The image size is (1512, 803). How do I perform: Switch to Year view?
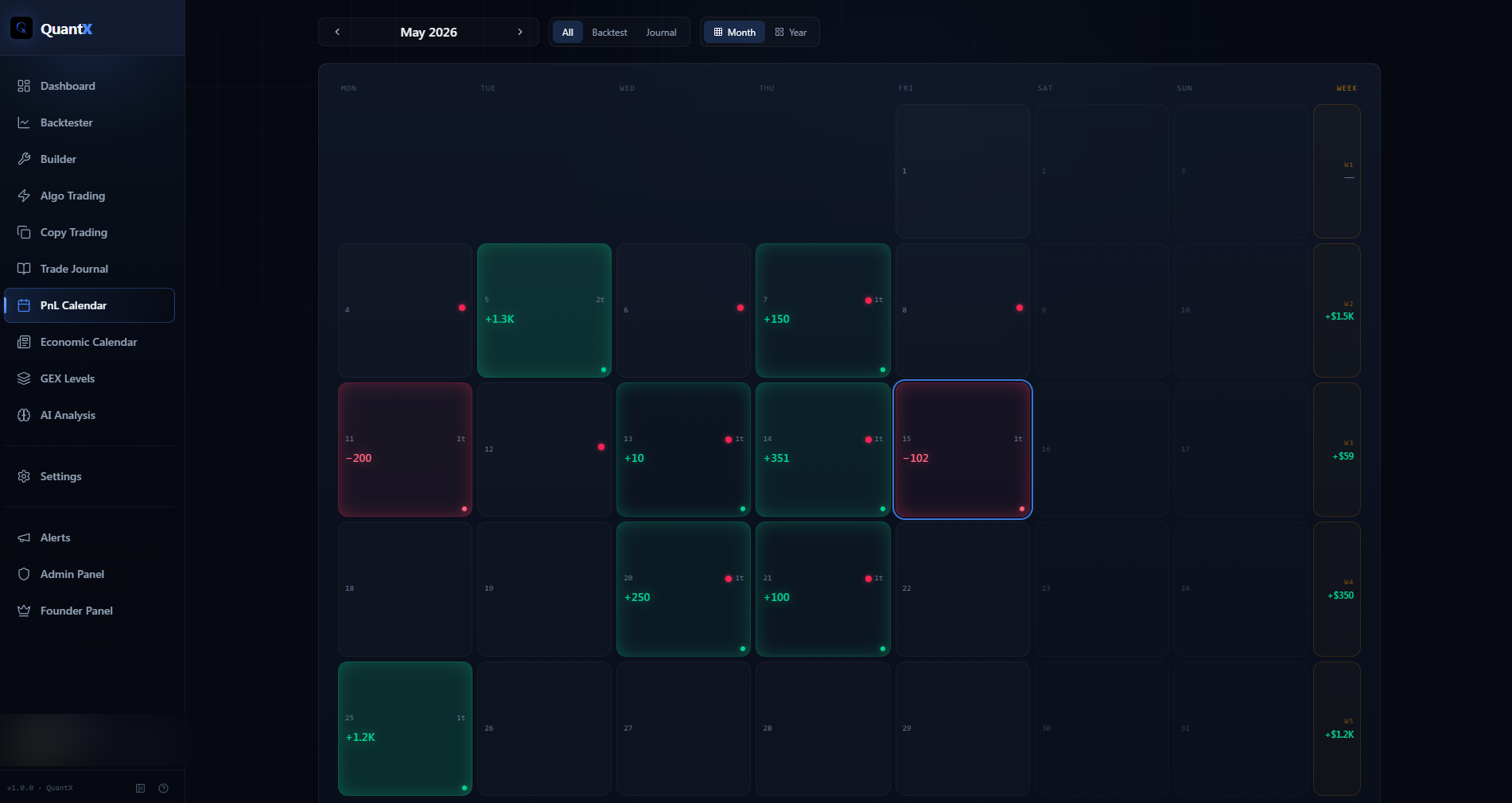point(791,32)
